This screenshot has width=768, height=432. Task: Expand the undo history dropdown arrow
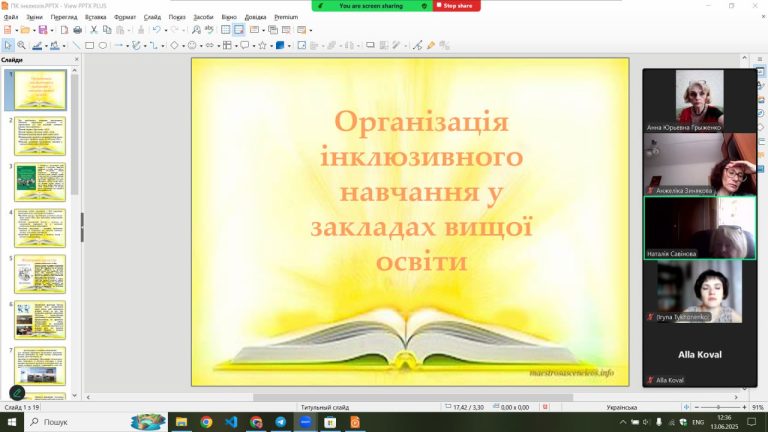166,30
